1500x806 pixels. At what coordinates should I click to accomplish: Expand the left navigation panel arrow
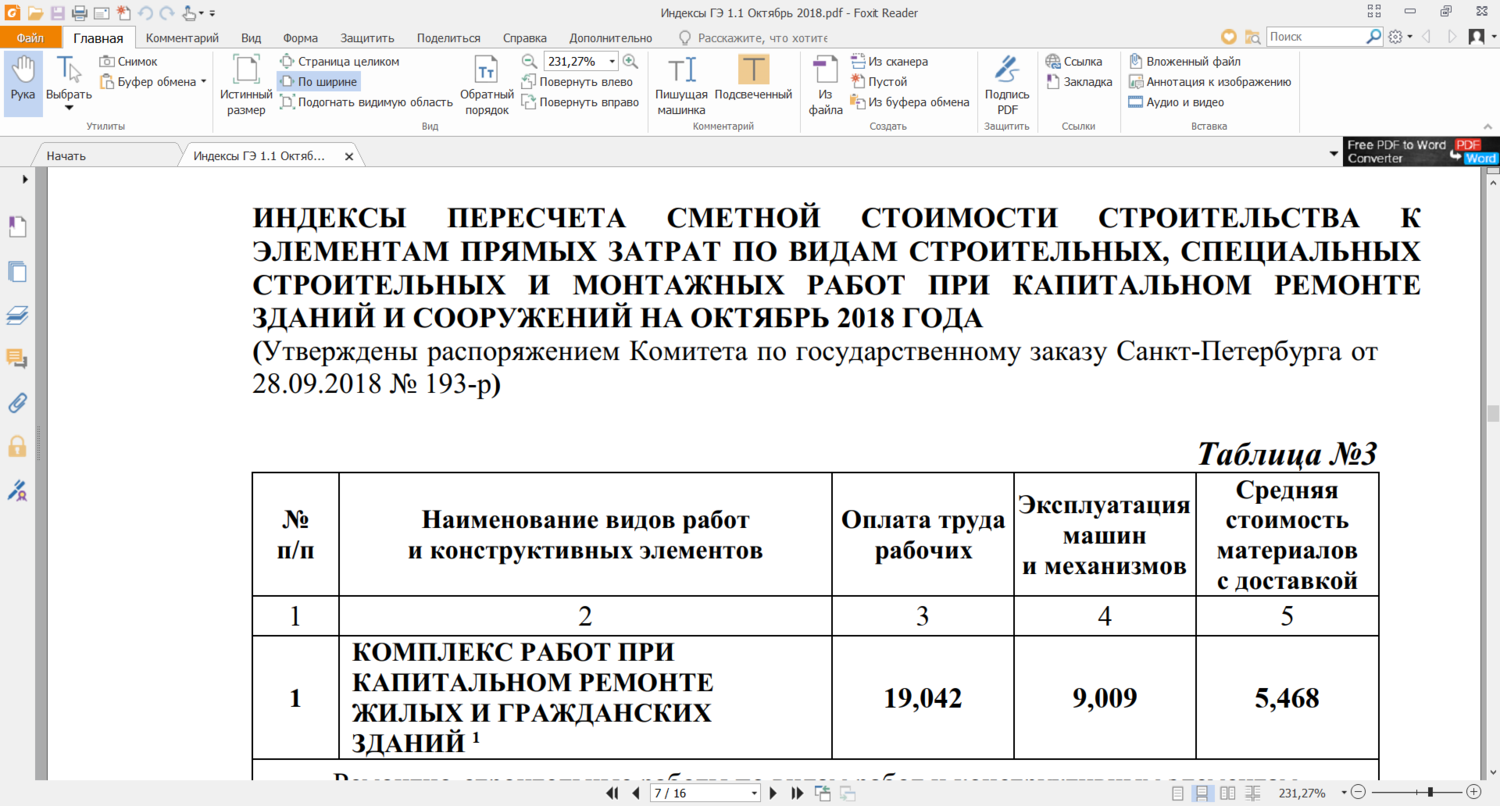click(24, 179)
